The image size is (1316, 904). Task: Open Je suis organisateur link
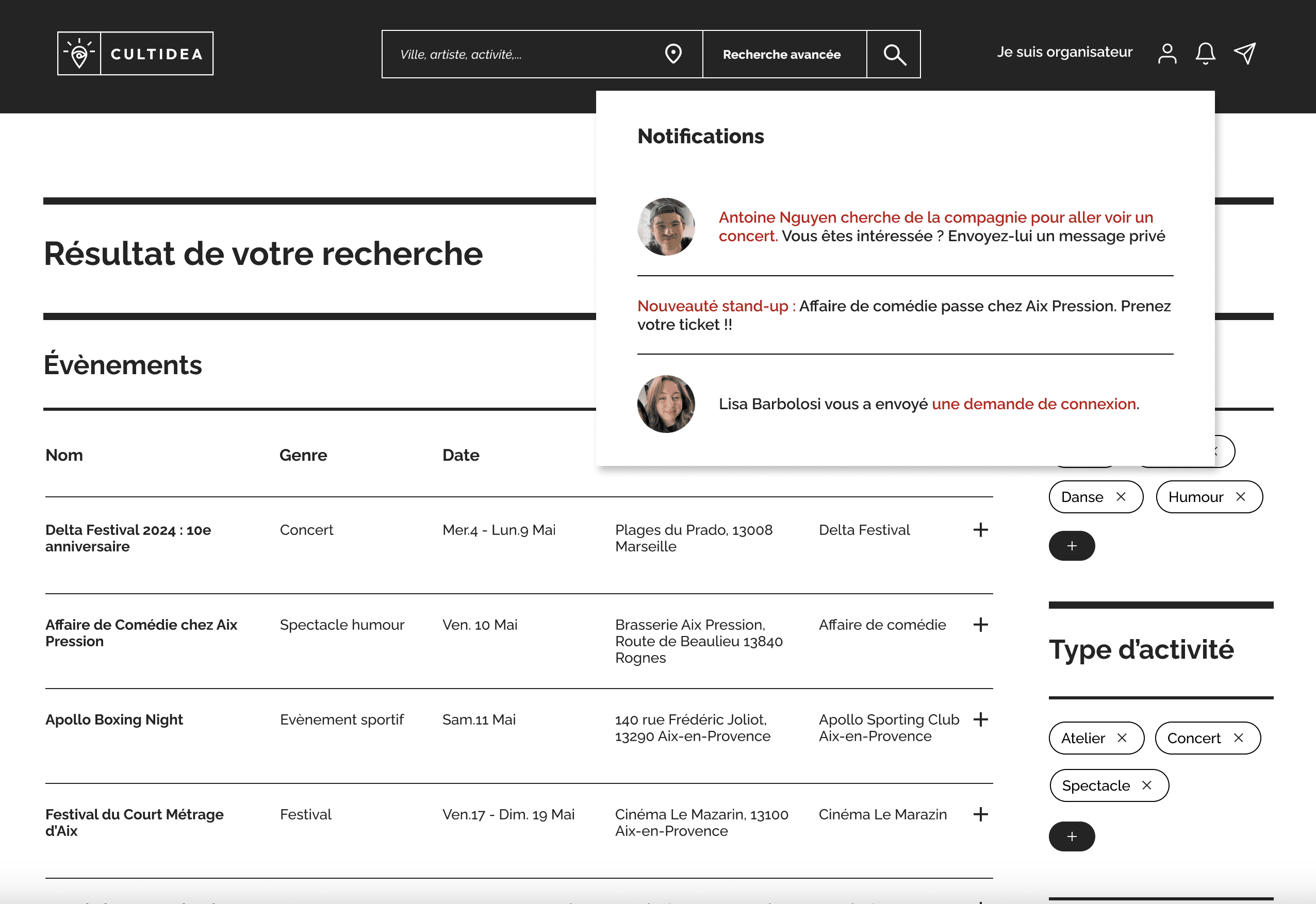[1064, 52]
